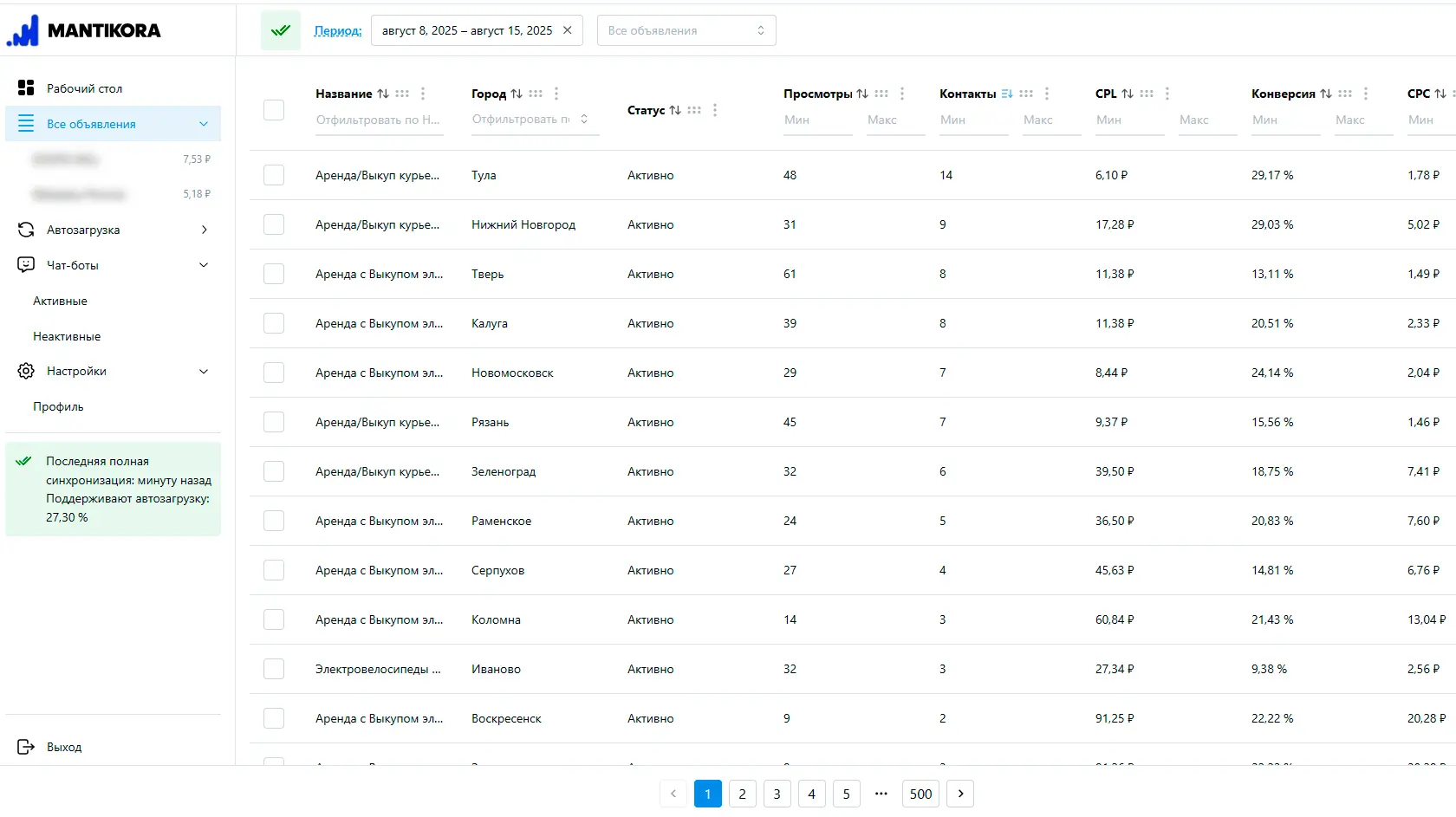
Task: Open the Контакты column options menu
Action: [x=1047, y=94]
